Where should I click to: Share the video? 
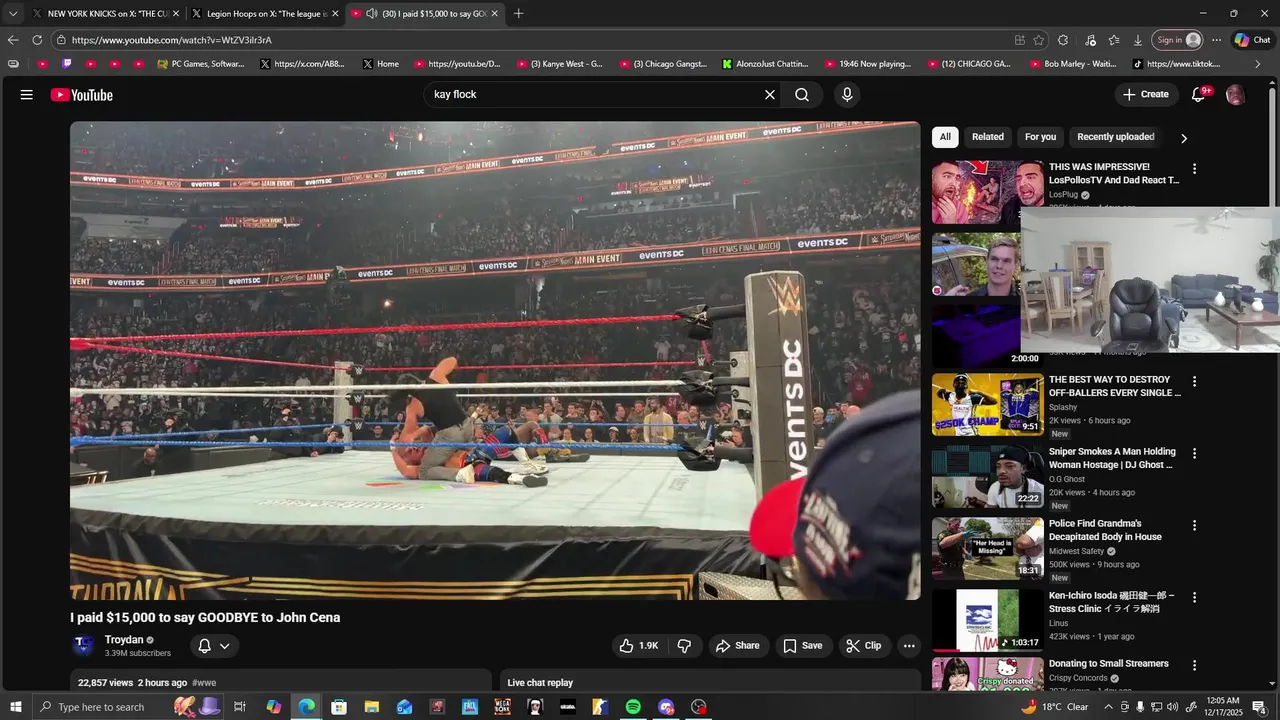click(x=738, y=646)
